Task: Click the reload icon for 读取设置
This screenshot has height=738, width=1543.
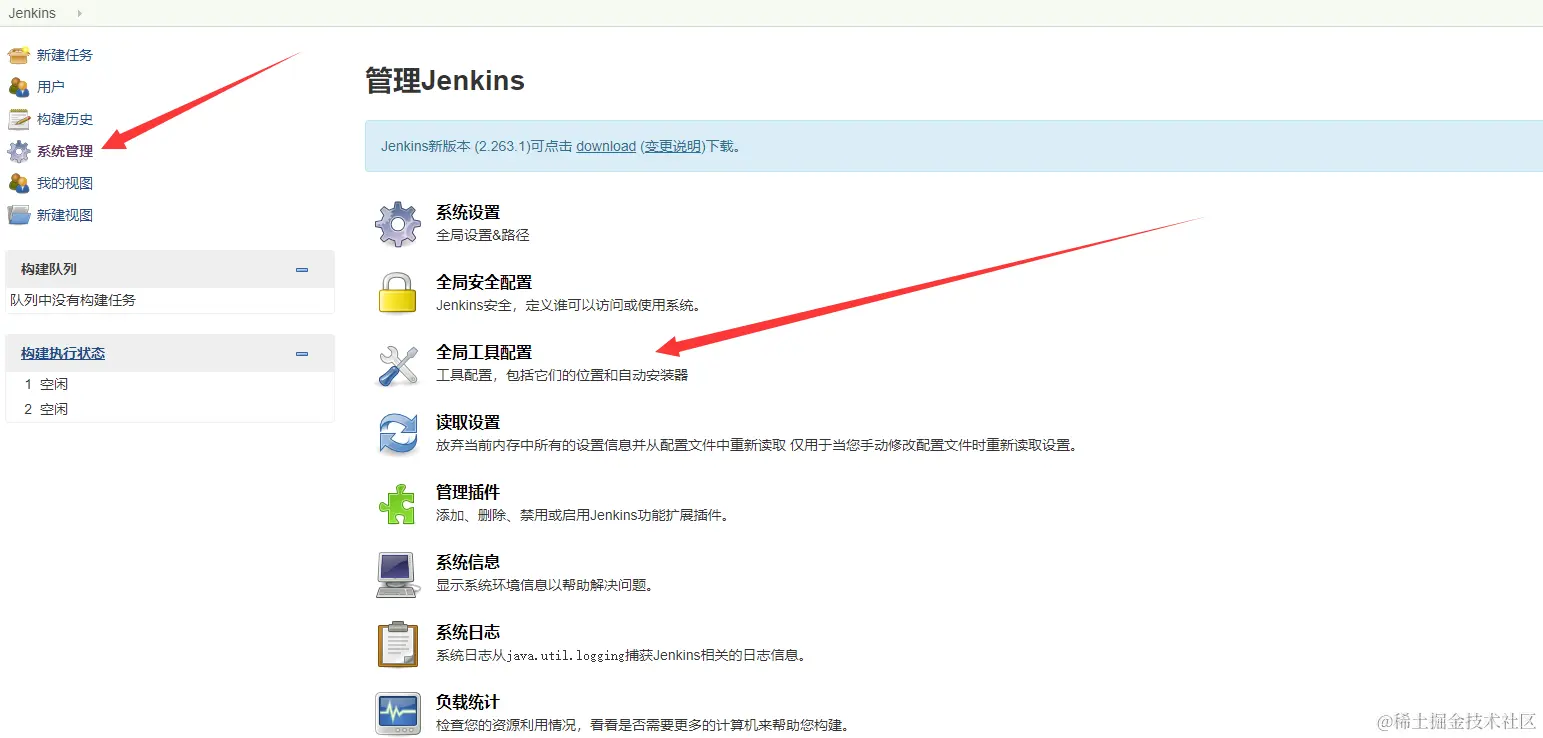Action: click(x=397, y=432)
